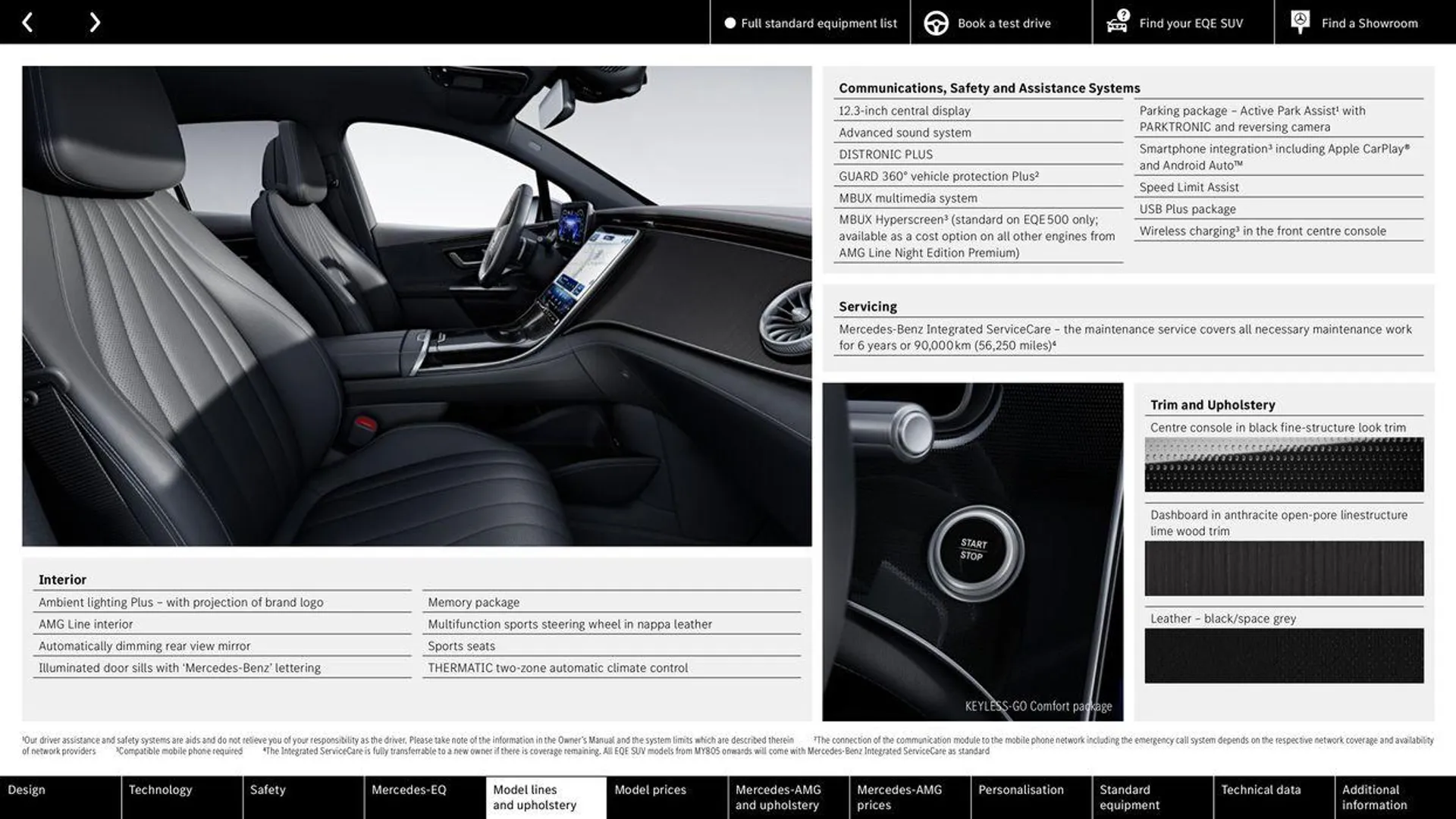Click 'GUARD 360° vehicle protection Plus' row
The width and height of the screenshot is (1456, 819).
pyautogui.click(x=978, y=177)
